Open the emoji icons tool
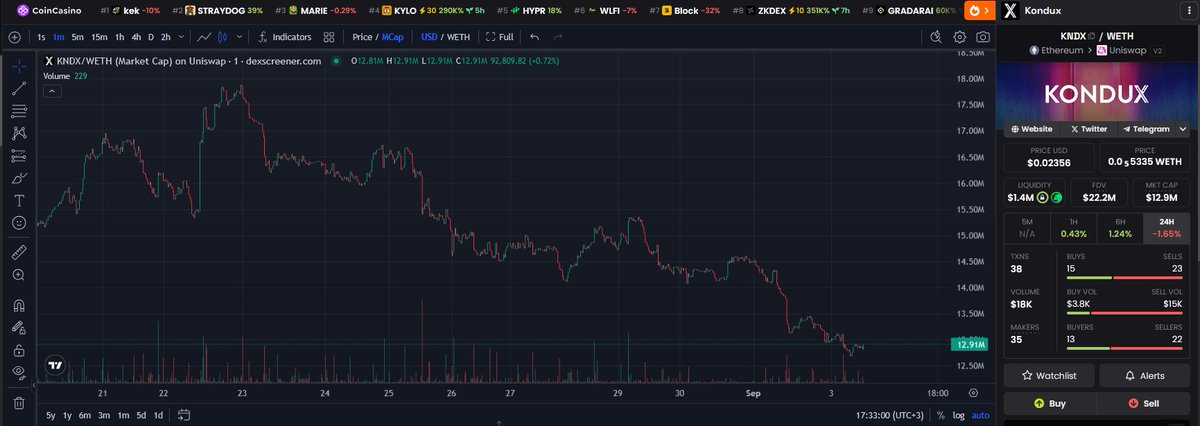The height and width of the screenshot is (426, 1200). pyautogui.click(x=18, y=222)
